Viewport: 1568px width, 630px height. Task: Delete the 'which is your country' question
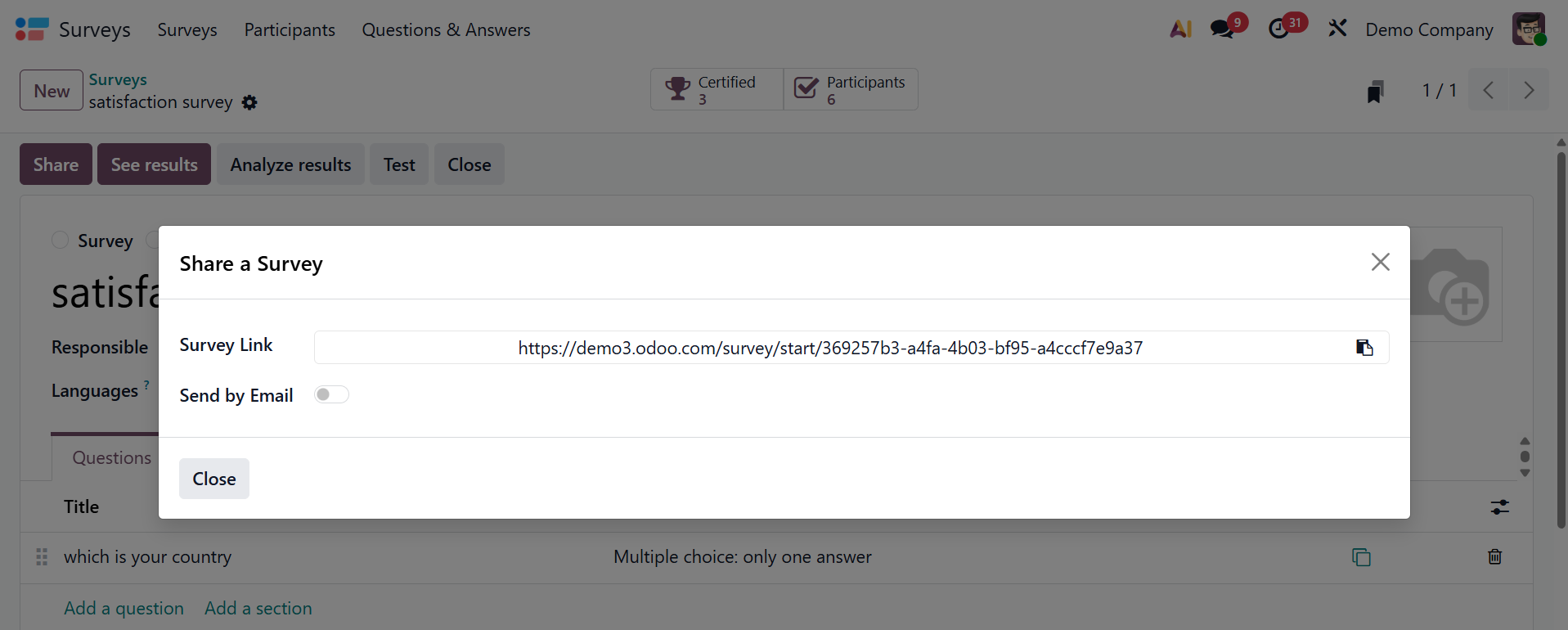[x=1494, y=557]
